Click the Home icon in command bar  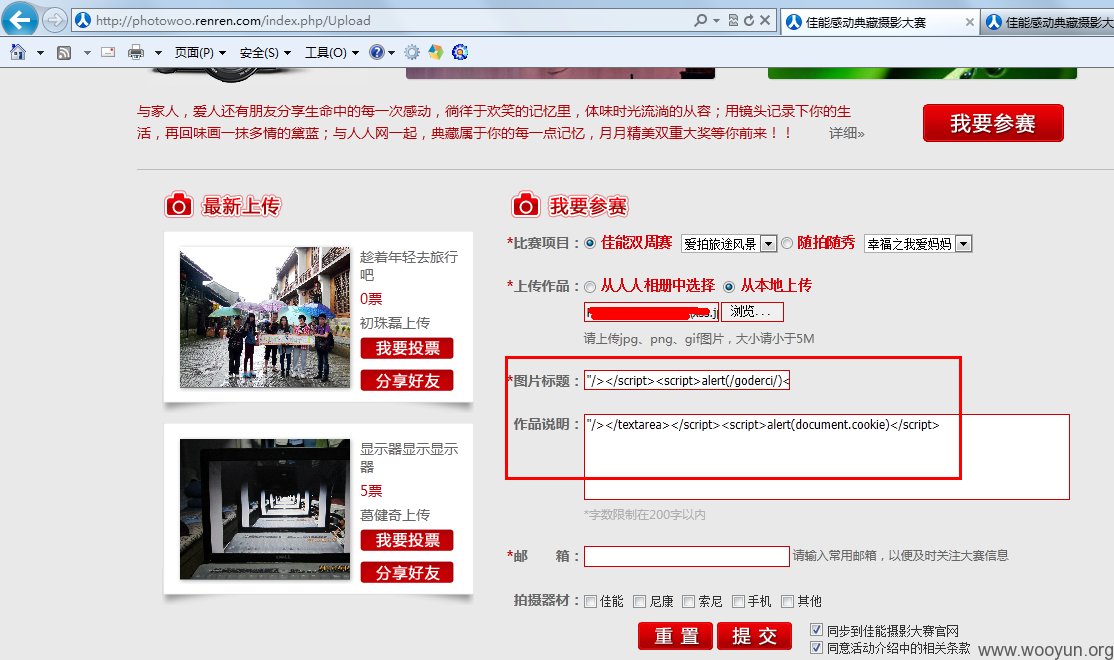pos(18,52)
